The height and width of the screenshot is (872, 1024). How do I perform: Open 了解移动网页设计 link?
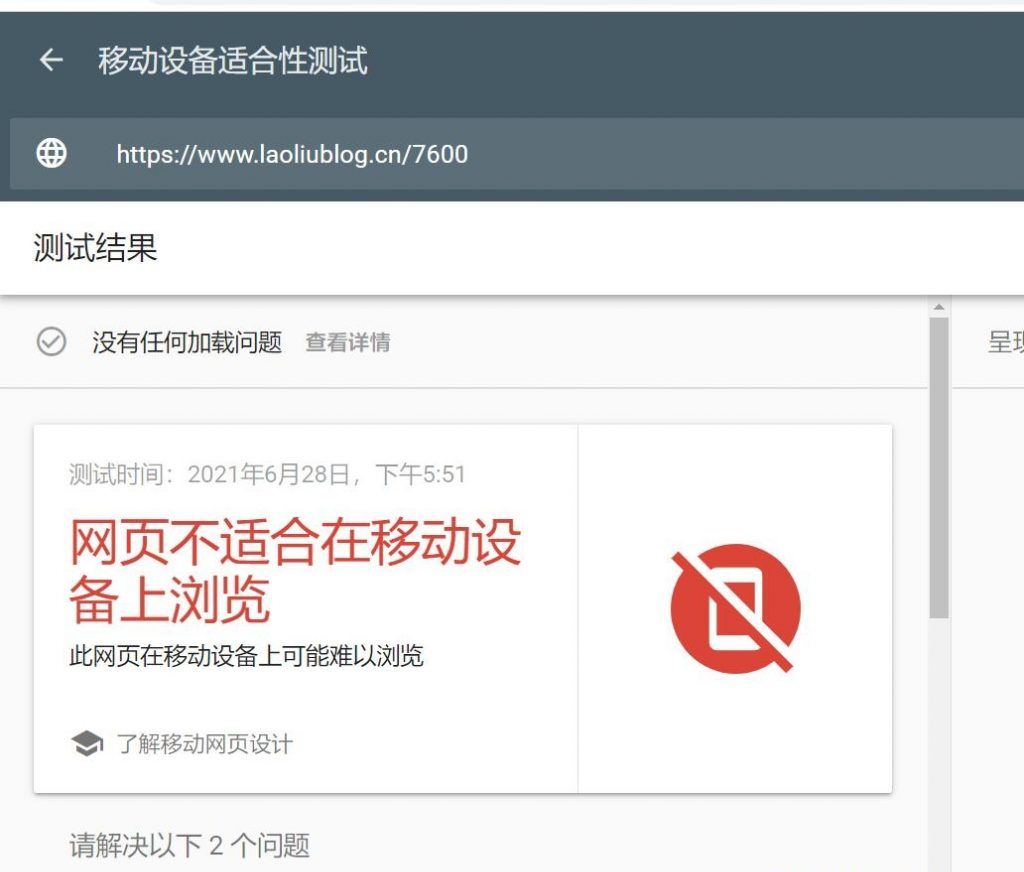(x=204, y=744)
